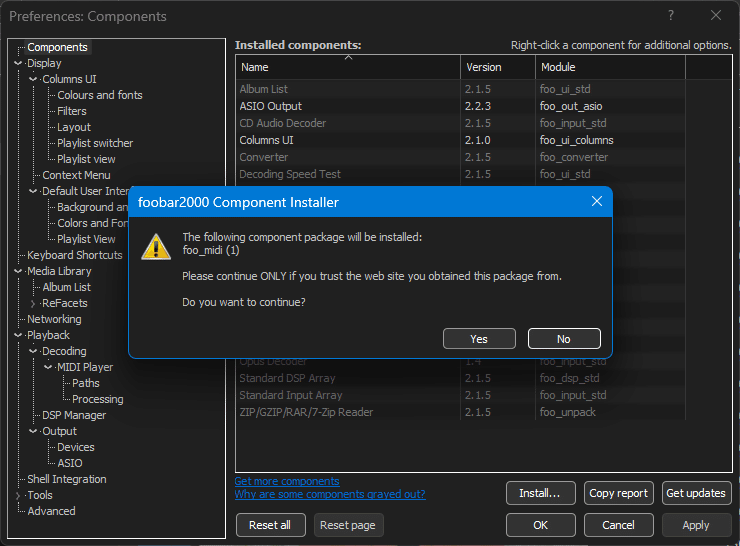
Task: Click the Apply button
Action: point(696,525)
